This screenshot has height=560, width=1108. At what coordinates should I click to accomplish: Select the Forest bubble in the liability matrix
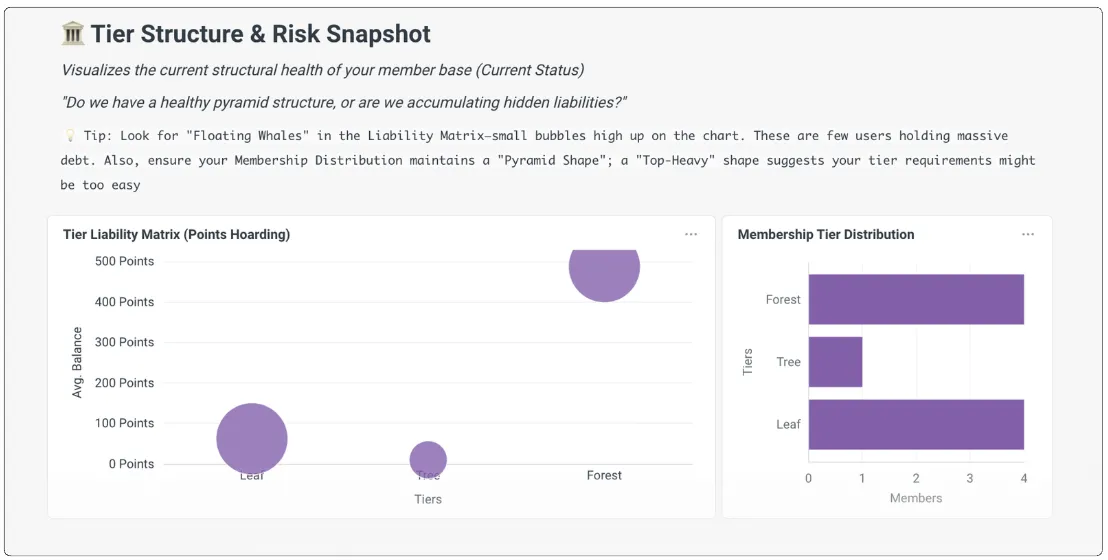coord(604,268)
